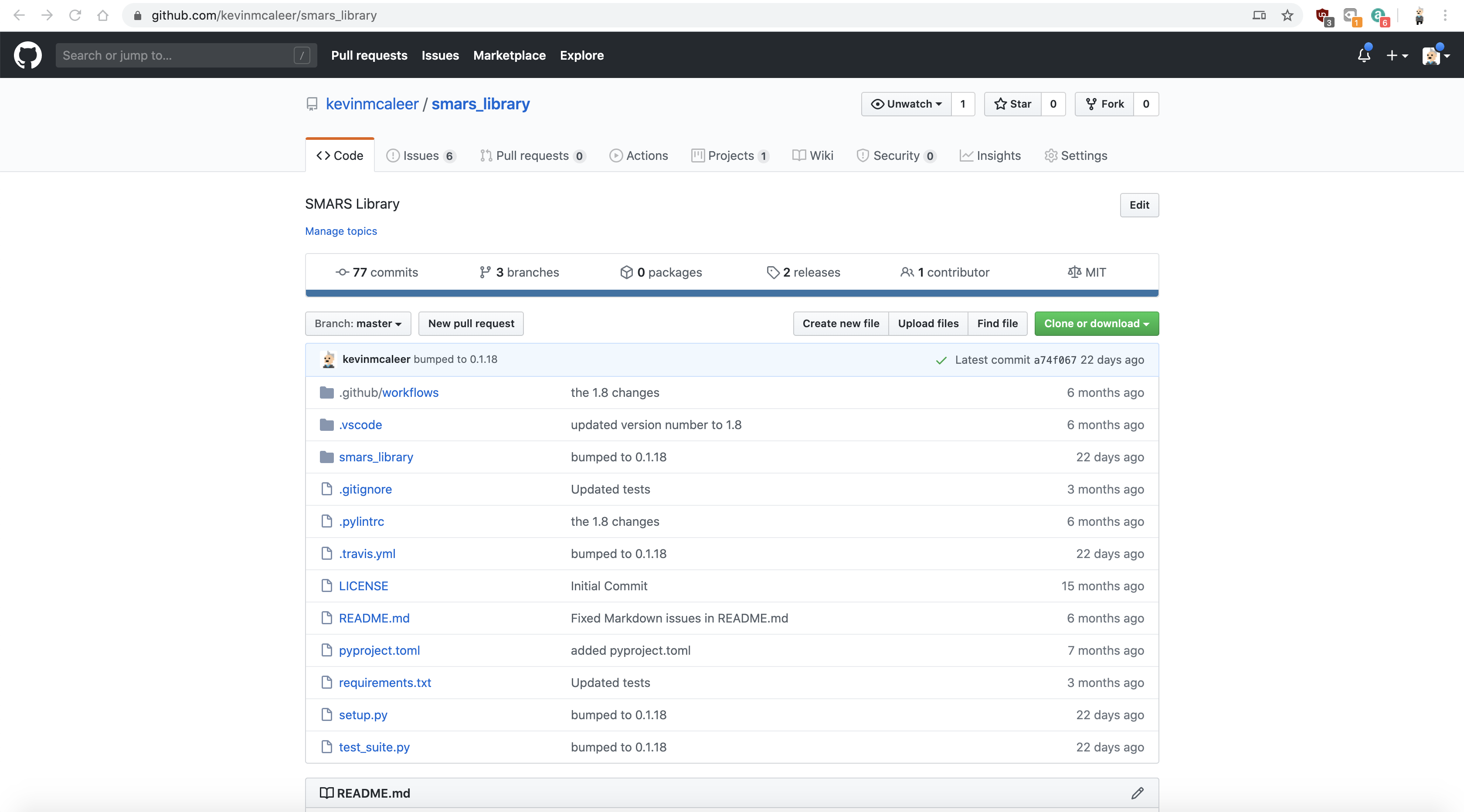
Task: Open the 1 contributor link
Action: tap(944, 272)
